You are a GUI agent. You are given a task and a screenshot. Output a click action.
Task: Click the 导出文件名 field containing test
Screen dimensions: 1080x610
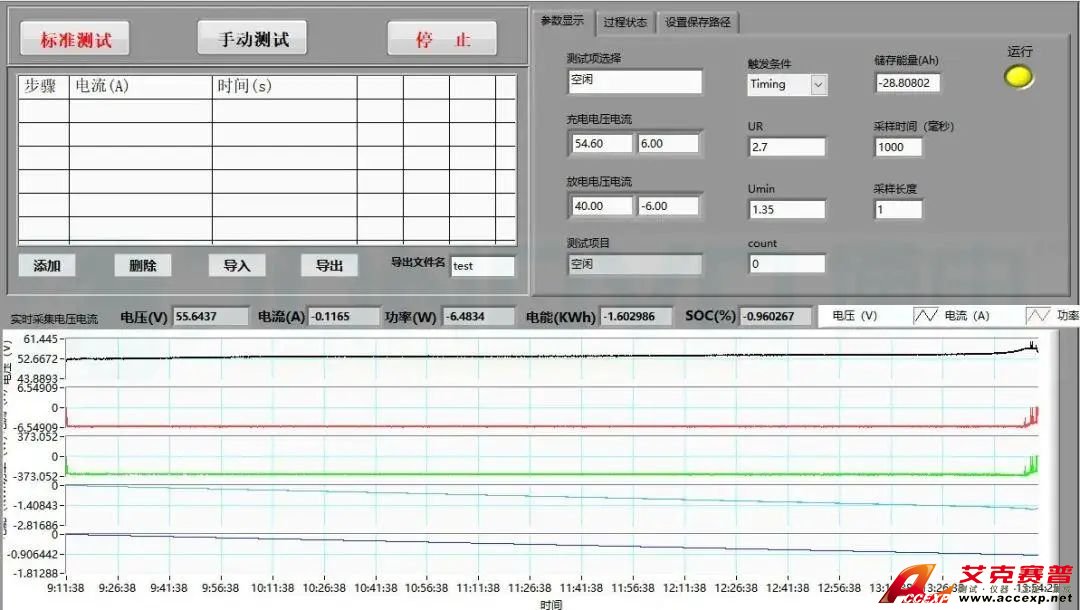482,266
